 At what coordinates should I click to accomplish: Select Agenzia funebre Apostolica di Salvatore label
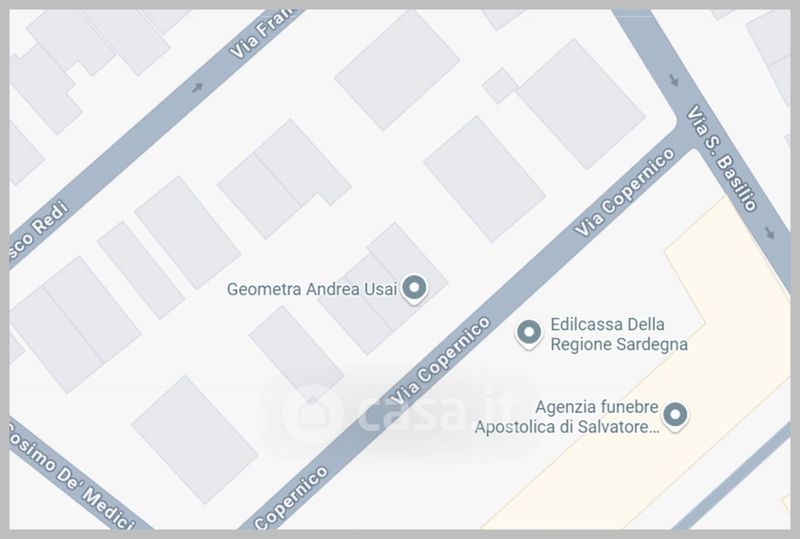point(567,416)
